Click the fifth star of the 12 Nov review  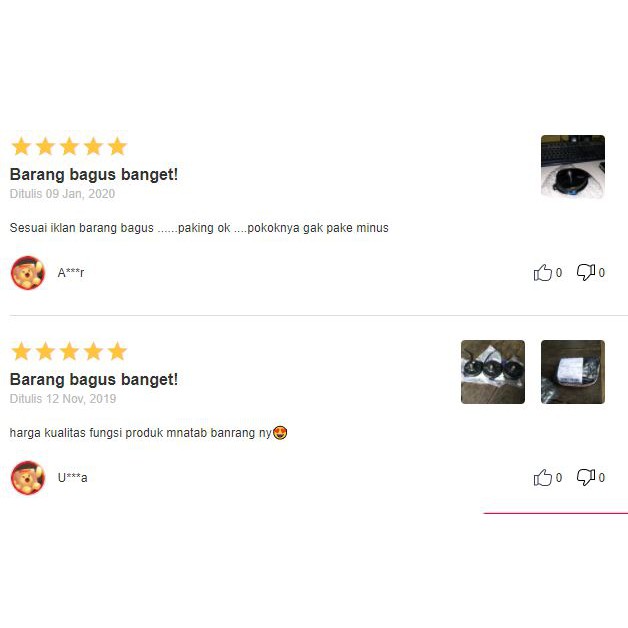[117, 351]
